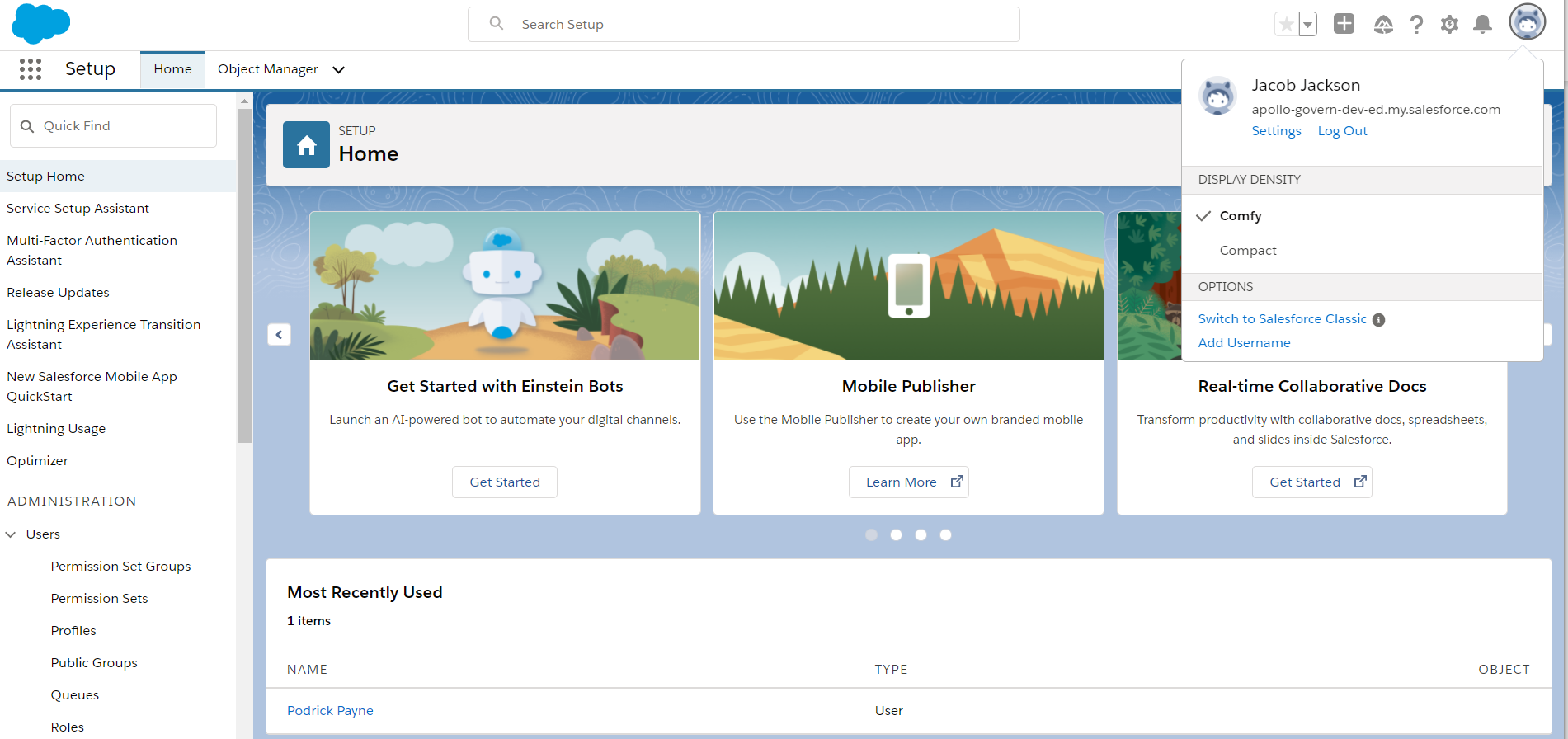
Task: Click the NAME column header
Action: tap(307, 670)
